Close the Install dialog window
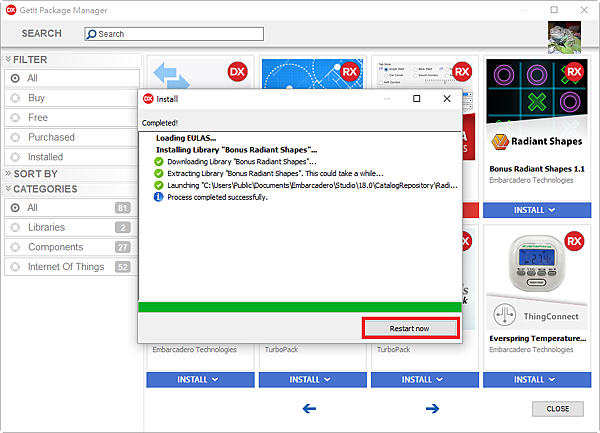 [447, 99]
